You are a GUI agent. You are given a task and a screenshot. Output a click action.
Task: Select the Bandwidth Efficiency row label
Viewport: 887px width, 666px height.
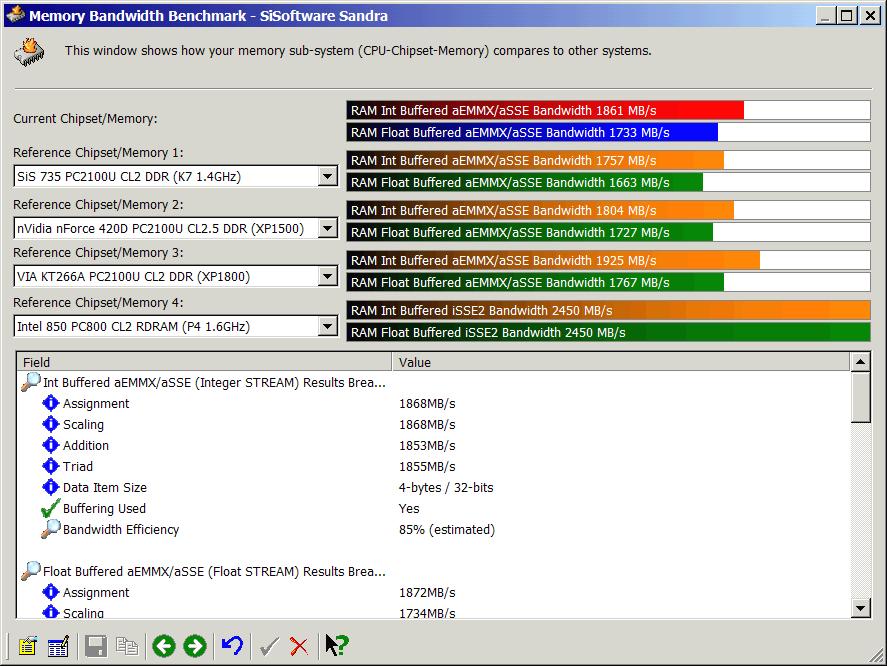click(x=121, y=529)
